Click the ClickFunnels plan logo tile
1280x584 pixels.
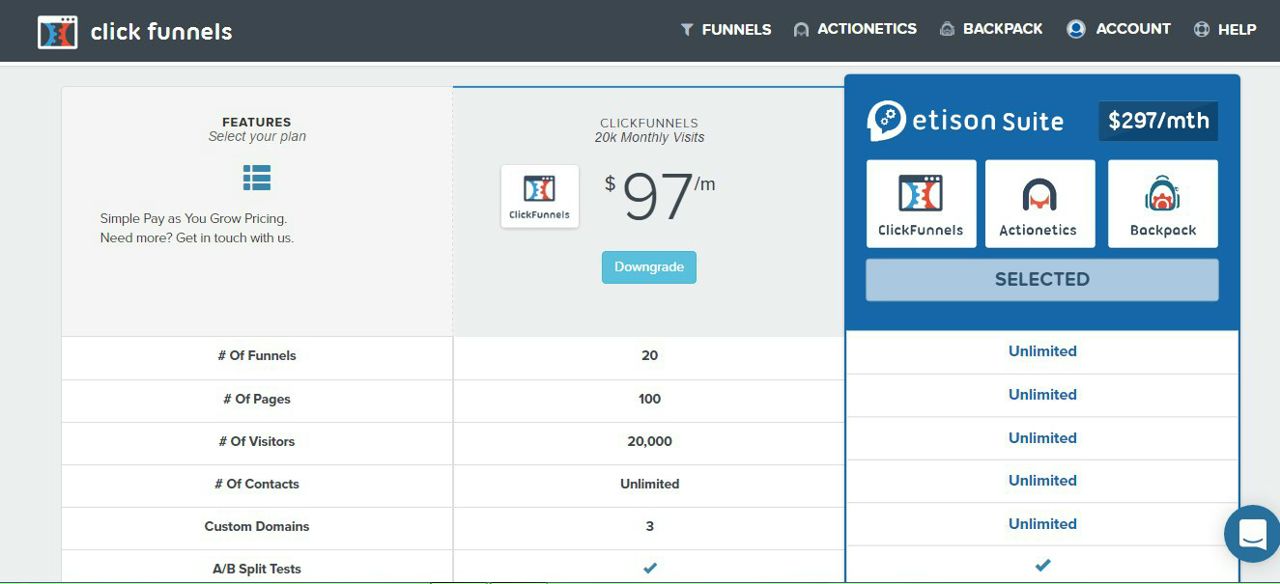coord(540,196)
